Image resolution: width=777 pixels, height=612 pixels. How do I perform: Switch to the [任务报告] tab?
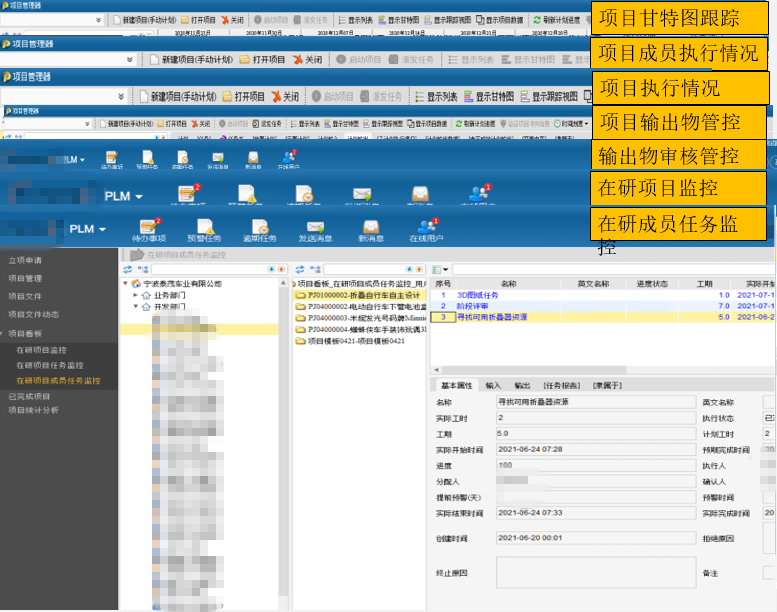560,385
